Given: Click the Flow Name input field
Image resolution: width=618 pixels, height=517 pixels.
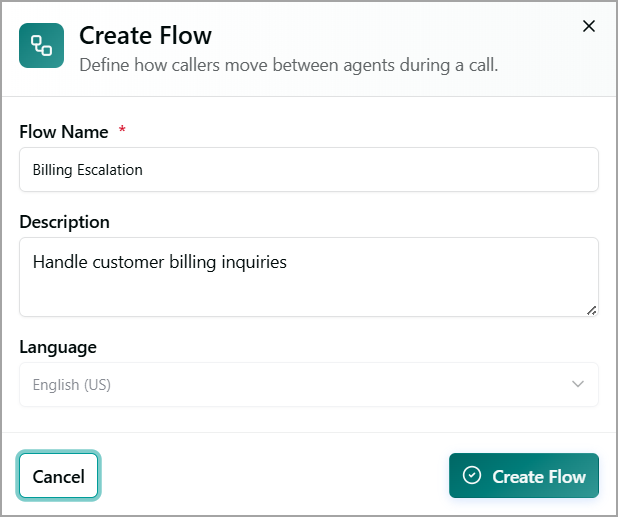Looking at the screenshot, I should 309,170.
